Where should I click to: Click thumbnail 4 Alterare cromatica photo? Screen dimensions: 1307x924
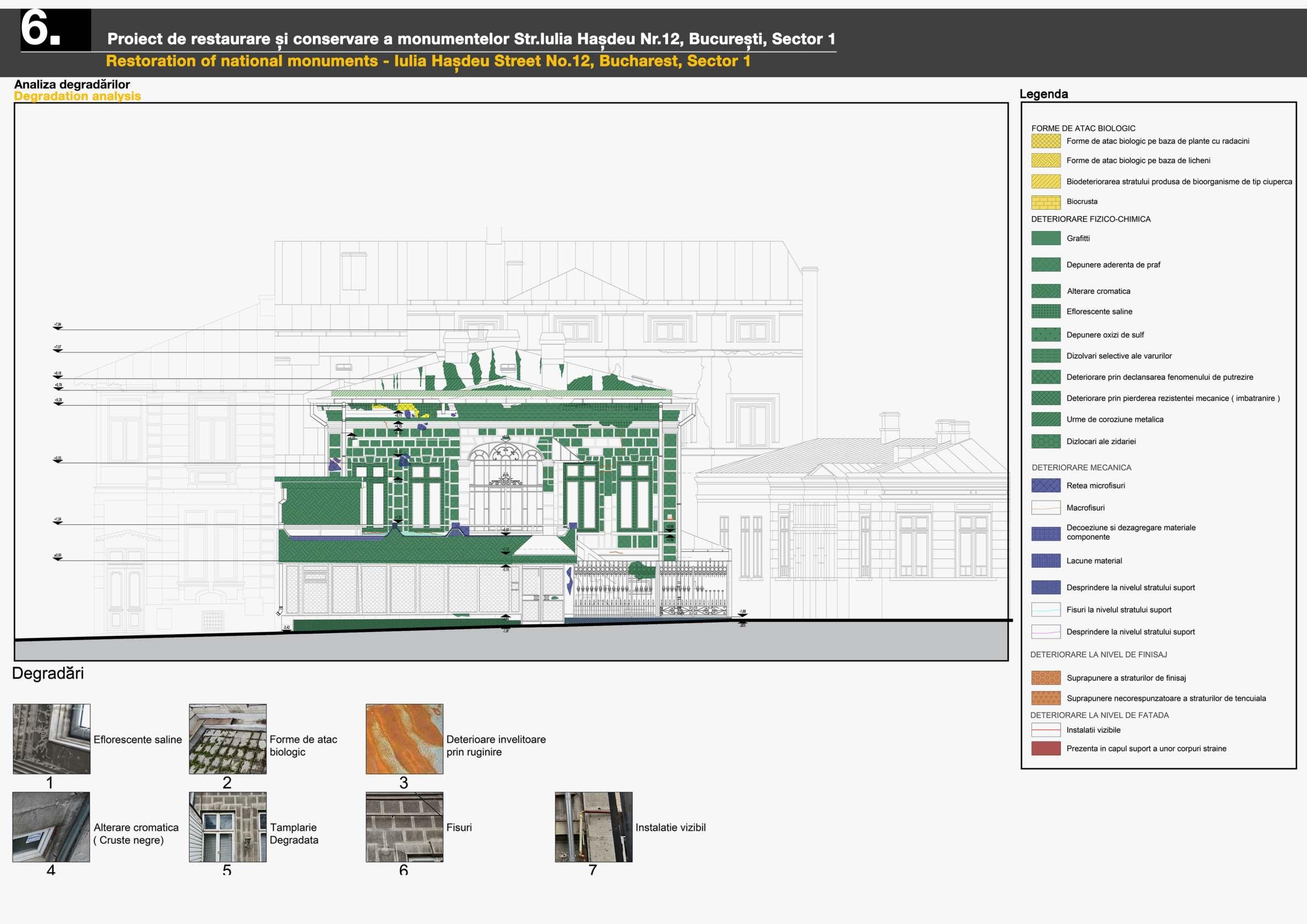tap(51, 827)
